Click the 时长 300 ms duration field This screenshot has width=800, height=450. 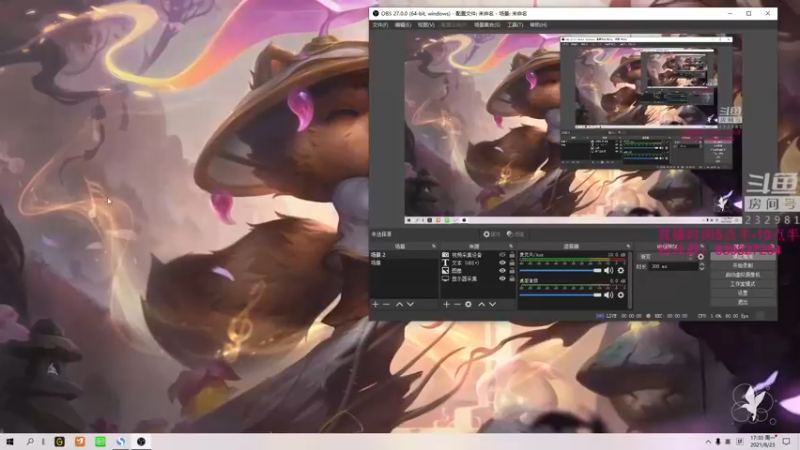pos(673,266)
